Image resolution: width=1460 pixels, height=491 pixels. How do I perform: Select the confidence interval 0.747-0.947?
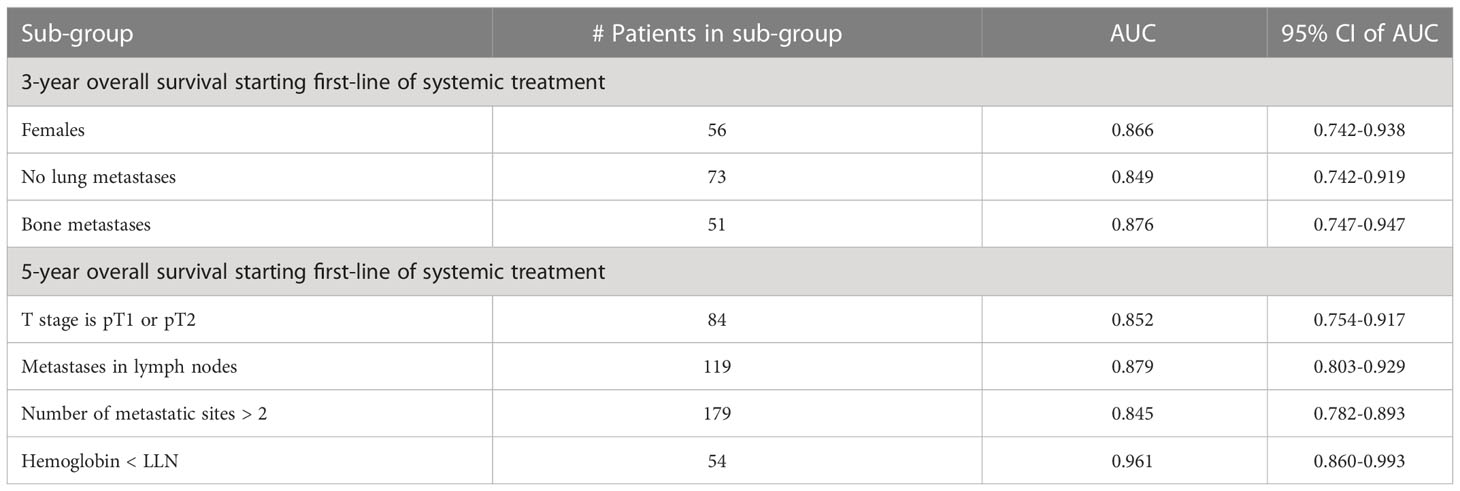1359,224
